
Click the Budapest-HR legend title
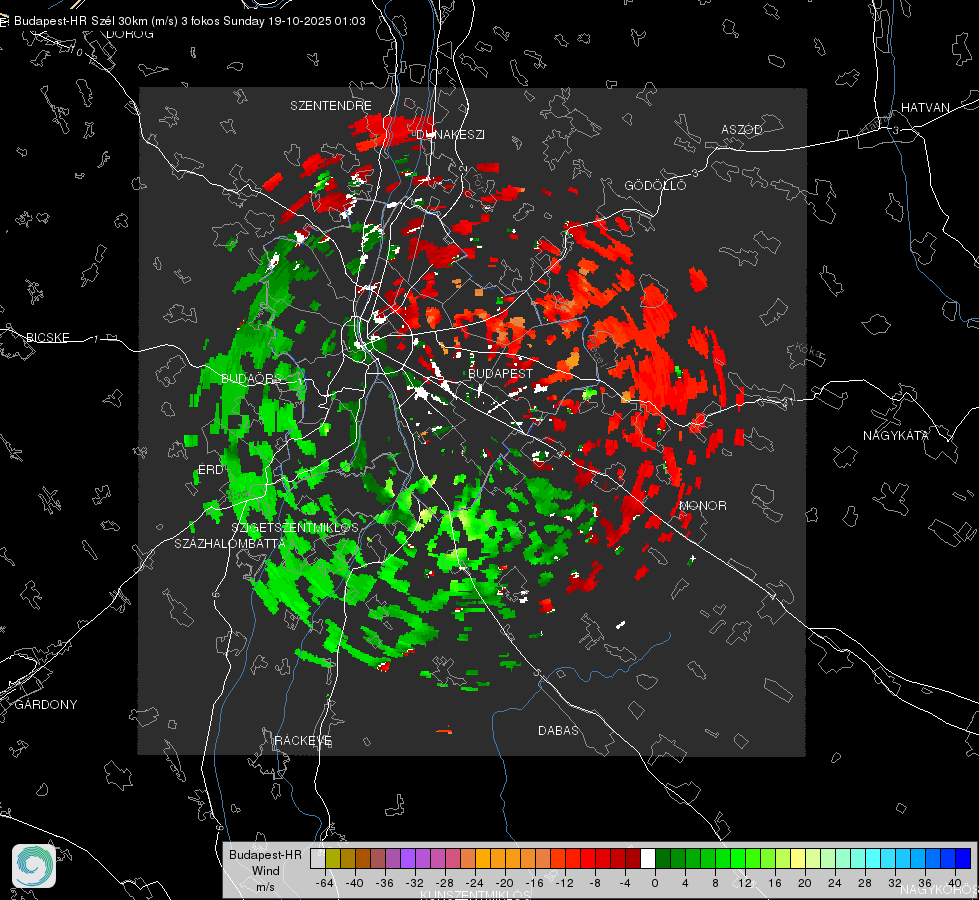[265, 855]
